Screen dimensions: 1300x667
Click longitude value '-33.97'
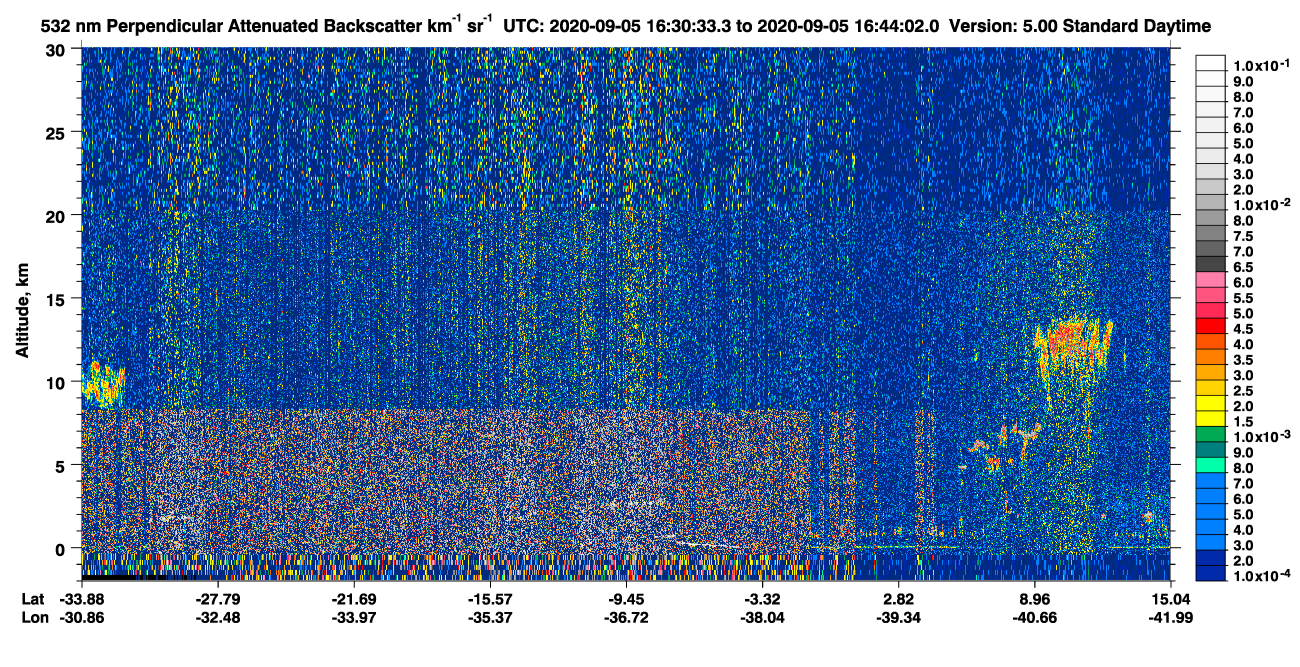point(354,617)
